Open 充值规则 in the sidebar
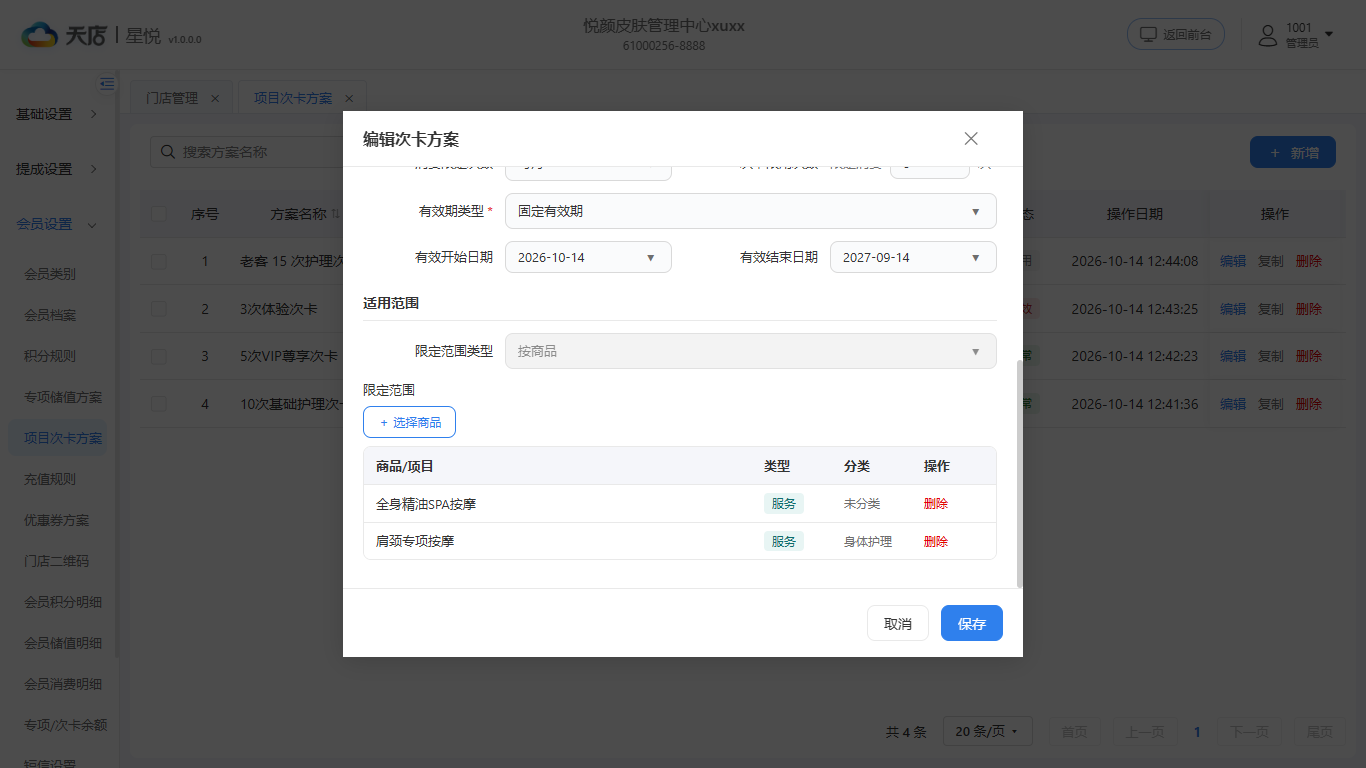 pyautogui.click(x=50, y=479)
